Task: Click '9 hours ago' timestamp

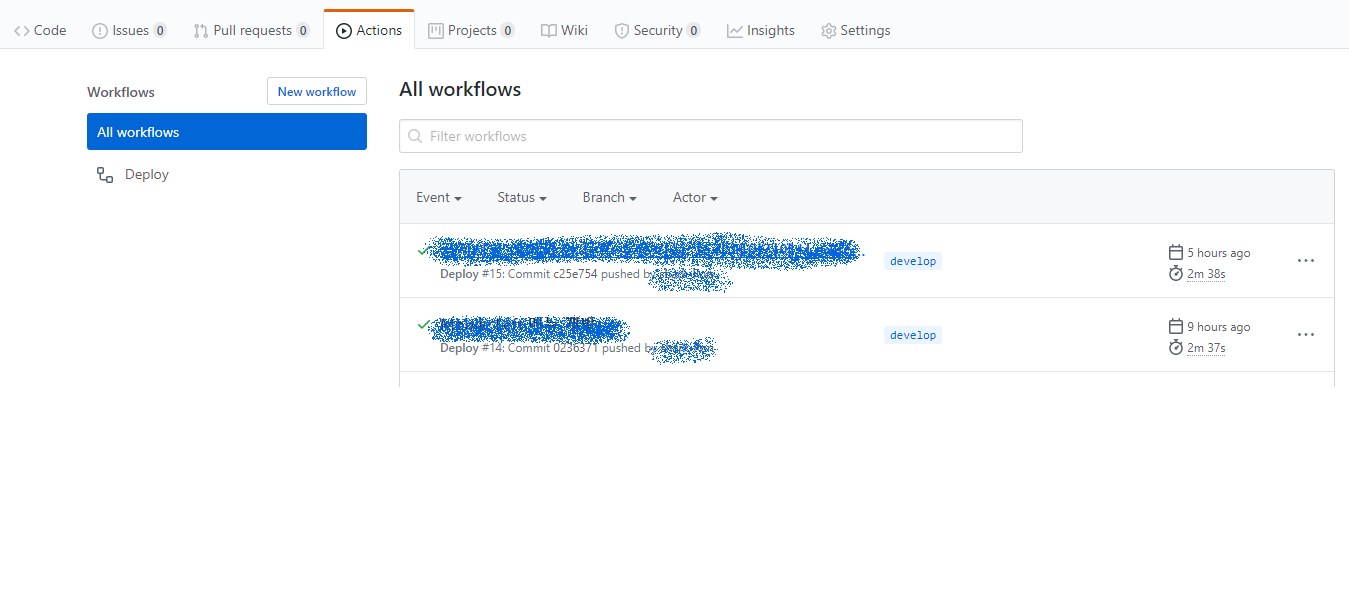Action: tap(1219, 327)
